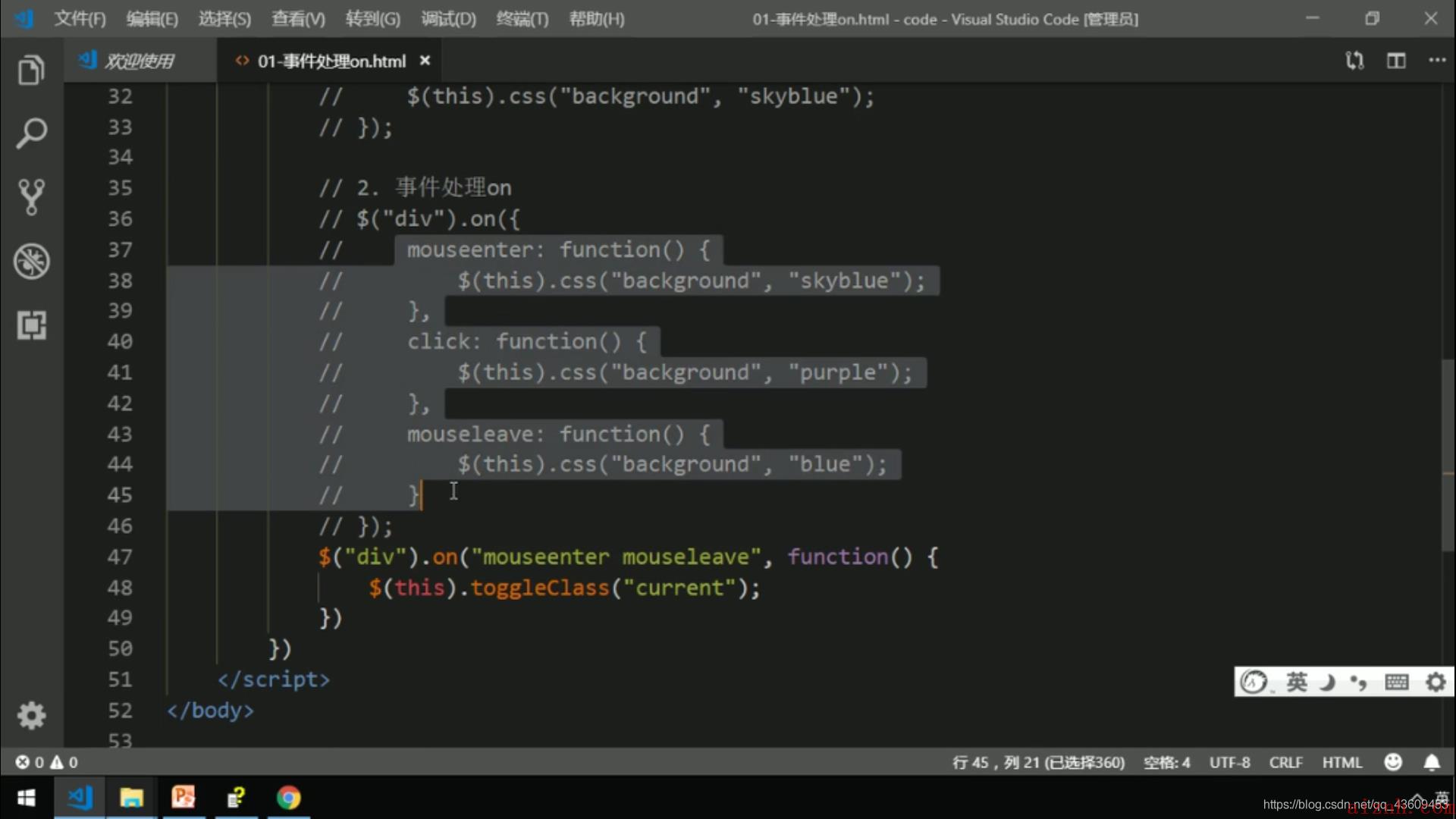This screenshot has height=819, width=1456.
Task: Open the Windows Start menu
Action: coord(26,798)
